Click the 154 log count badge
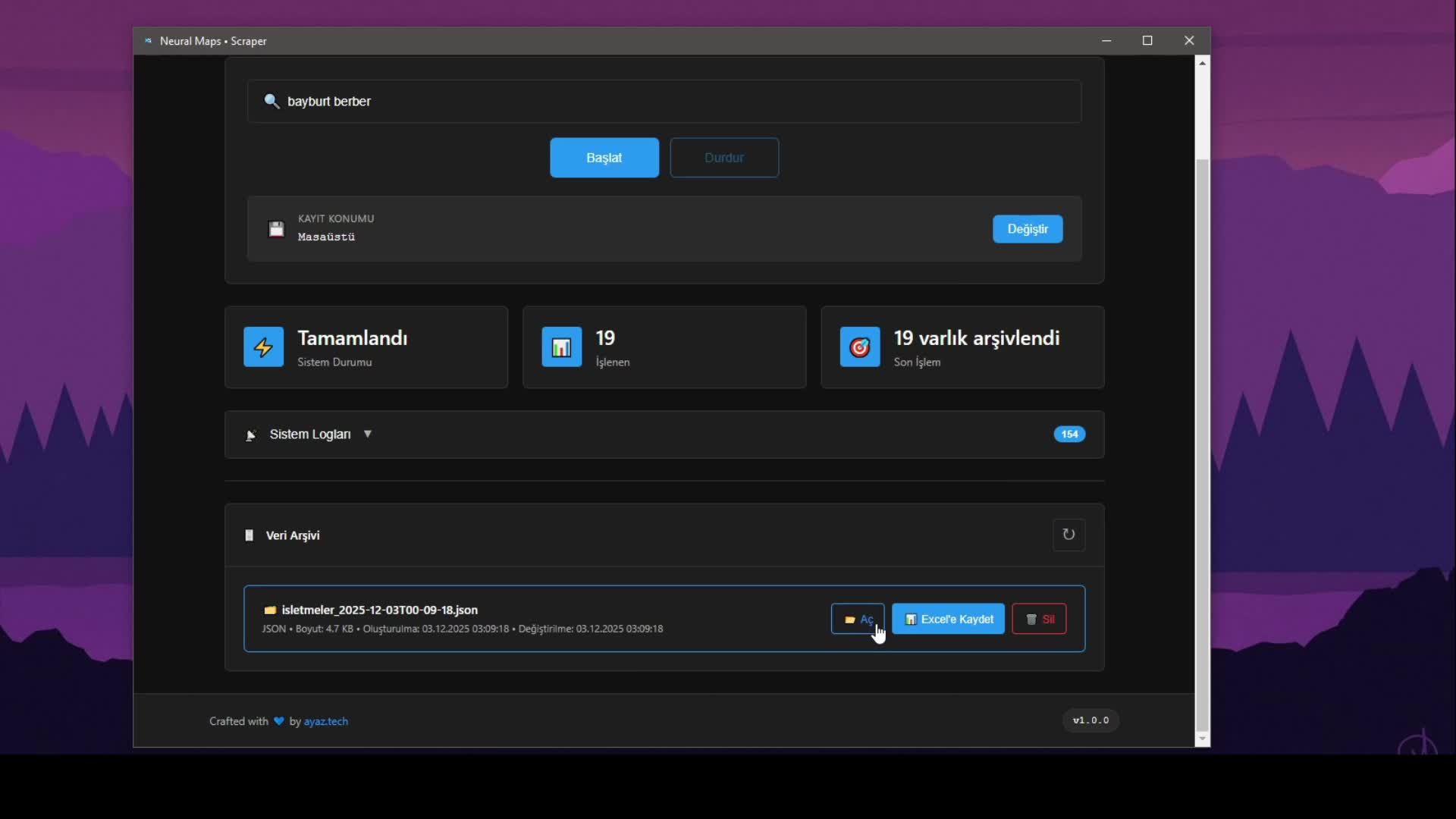 click(1069, 434)
